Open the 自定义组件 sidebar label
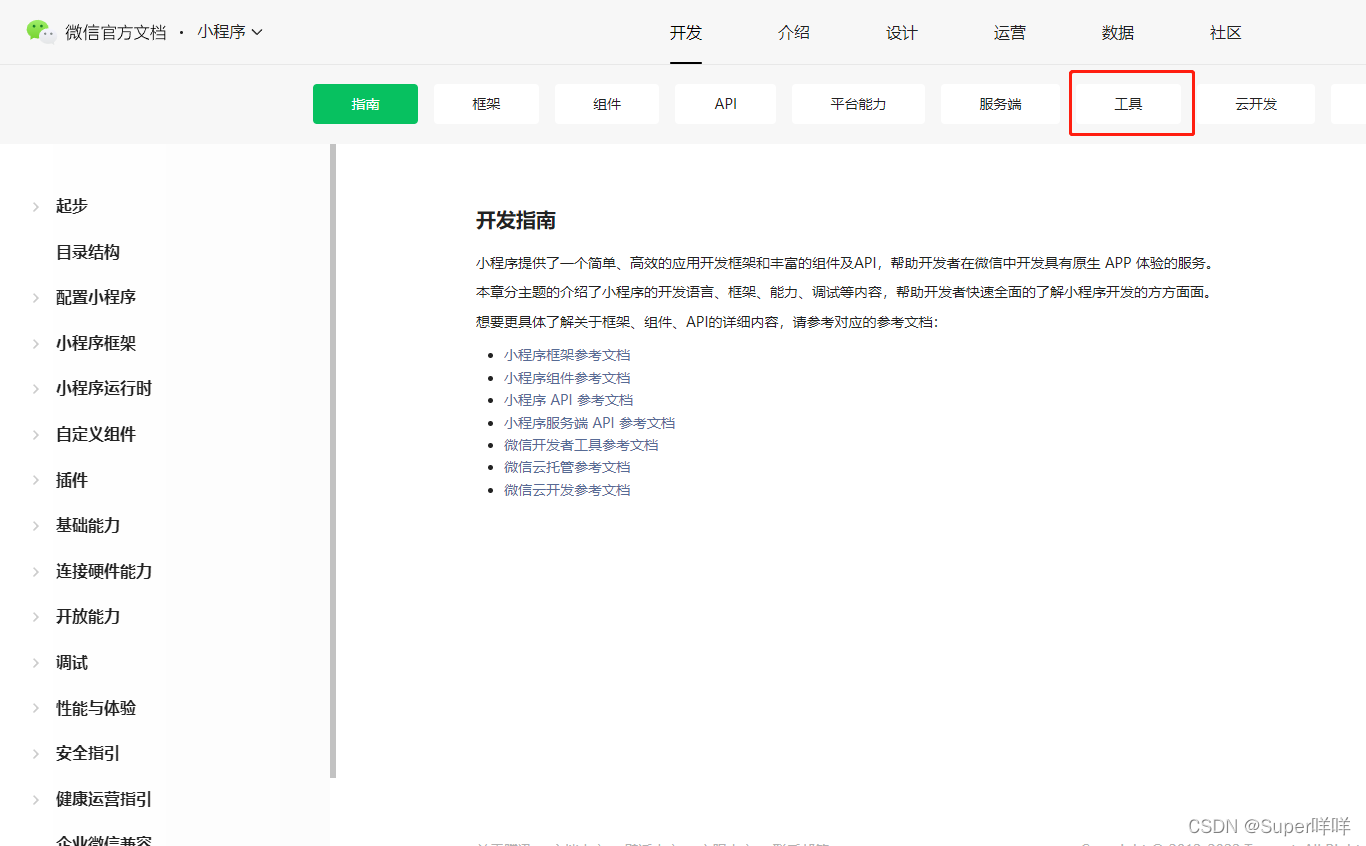The height and width of the screenshot is (846, 1366). 96,435
